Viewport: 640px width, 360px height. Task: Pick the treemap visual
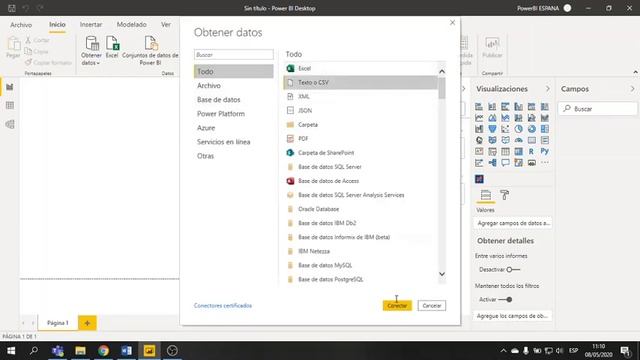(544, 129)
